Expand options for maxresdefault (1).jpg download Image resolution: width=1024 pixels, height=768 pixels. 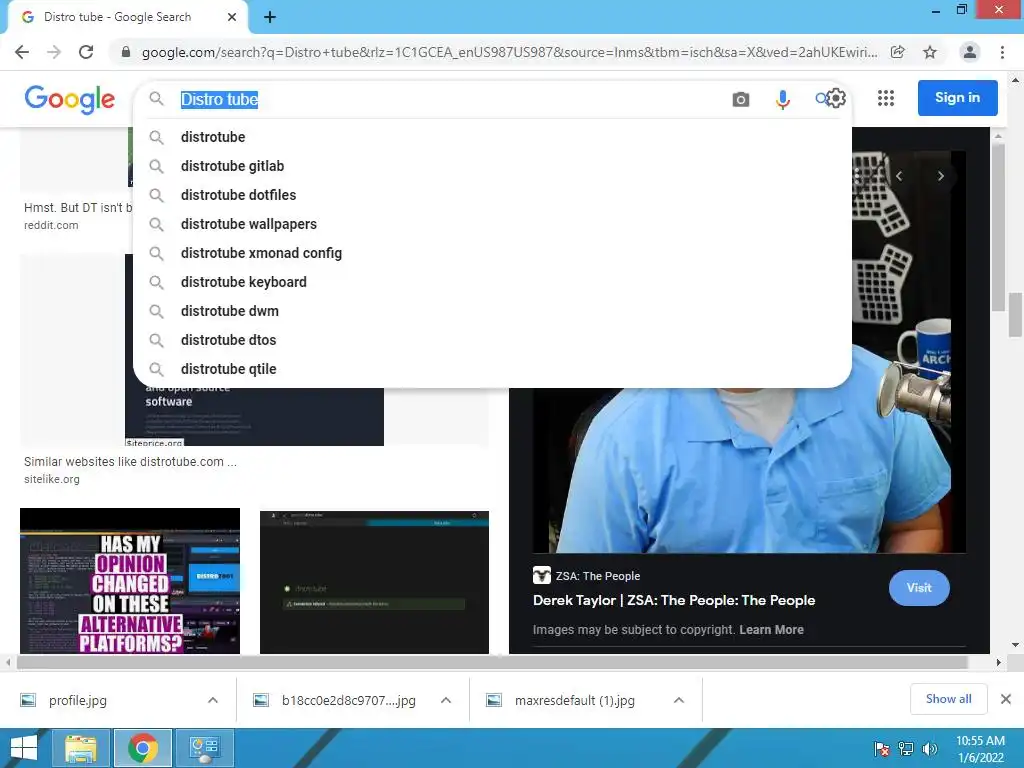[679, 700]
